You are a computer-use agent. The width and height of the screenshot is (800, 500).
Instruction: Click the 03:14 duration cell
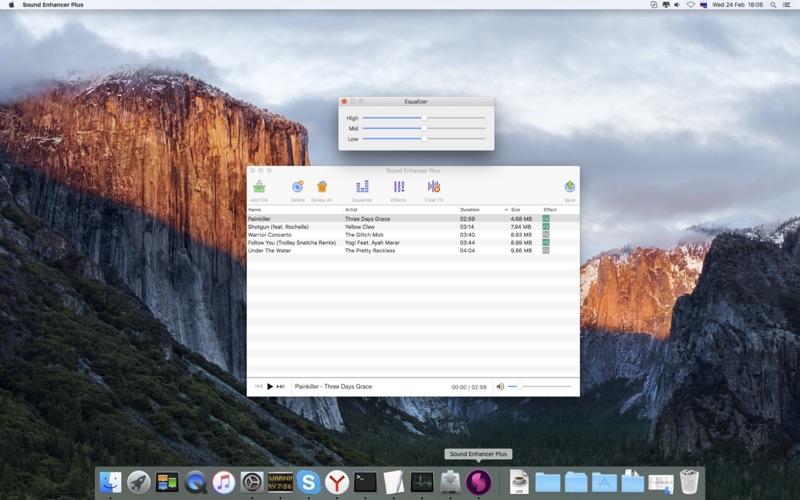pos(467,227)
